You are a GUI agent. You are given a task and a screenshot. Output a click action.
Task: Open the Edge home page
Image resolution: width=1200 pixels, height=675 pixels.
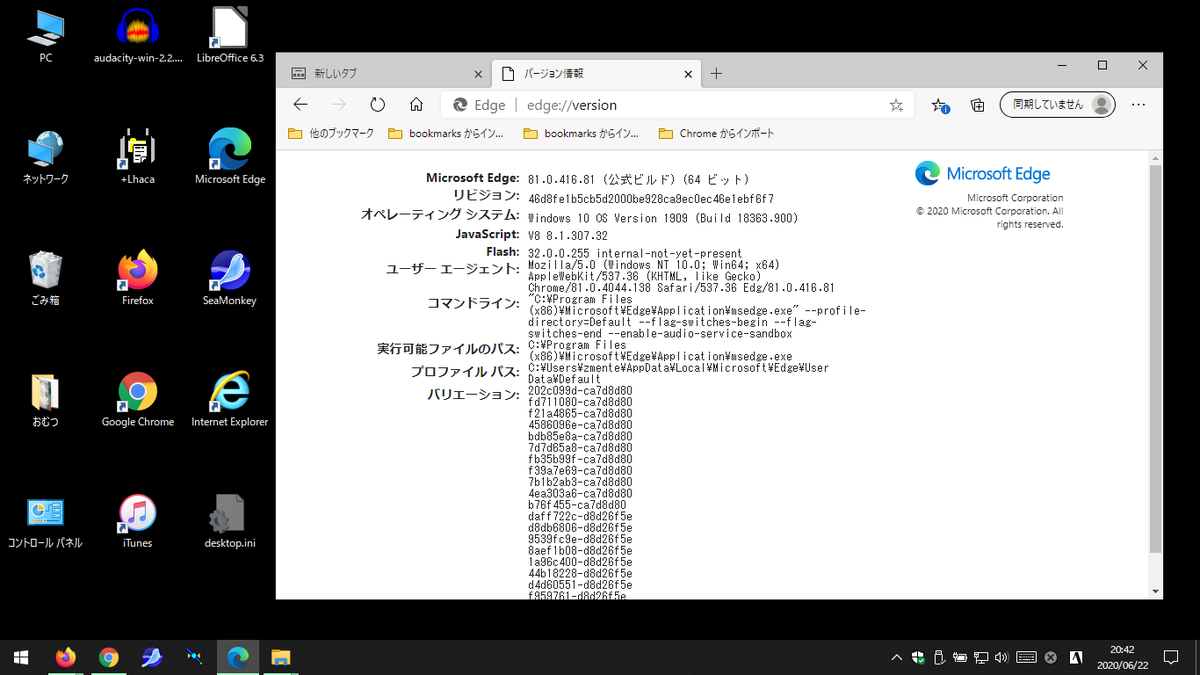416,105
